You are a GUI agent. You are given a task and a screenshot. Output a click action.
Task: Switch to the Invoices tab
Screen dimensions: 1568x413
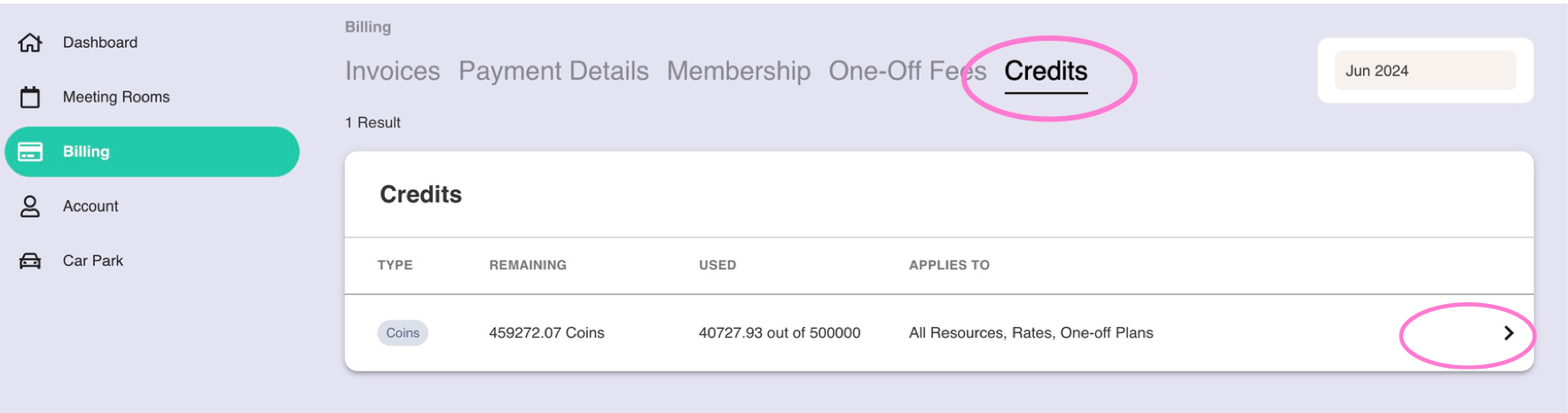pyautogui.click(x=392, y=71)
